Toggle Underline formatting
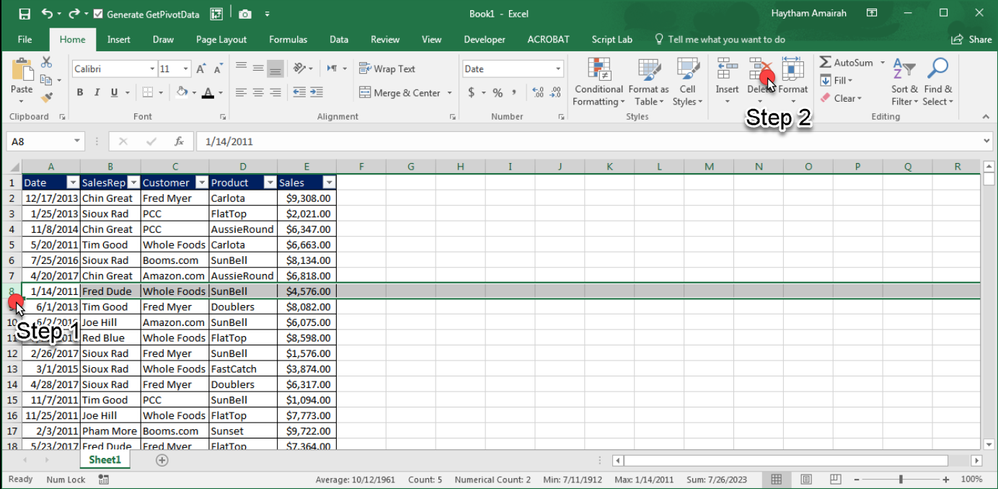The width and height of the screenshot is (998, 489). point(114,93)
